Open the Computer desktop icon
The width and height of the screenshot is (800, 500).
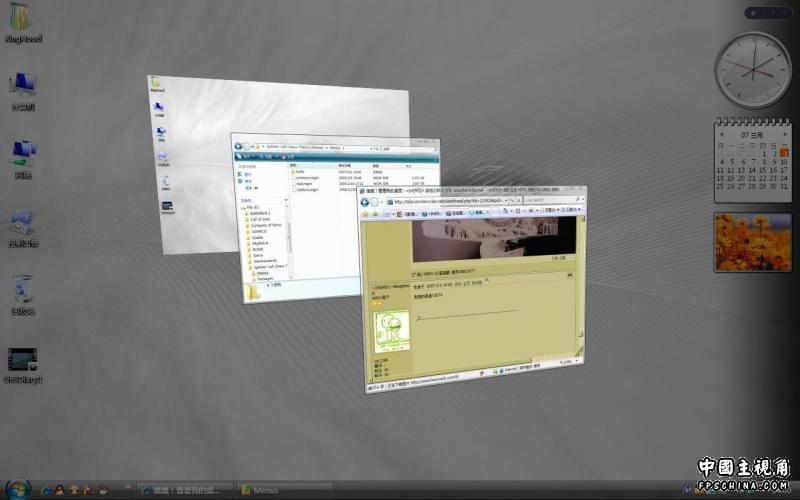point(23,92)
